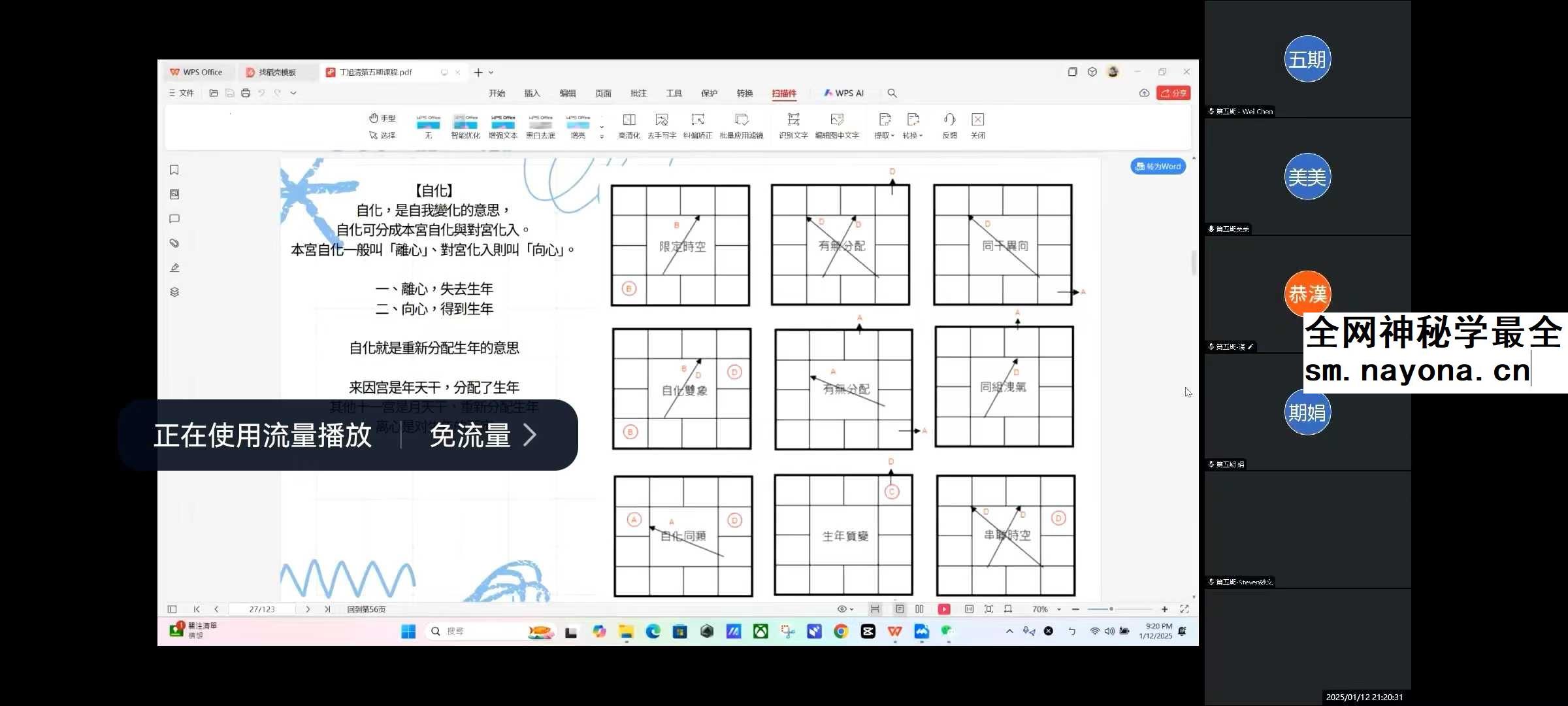Viewport: 1568px width, 706px height.
Task: Open the Windows Start menu
Action: click(x=408, y=631)
